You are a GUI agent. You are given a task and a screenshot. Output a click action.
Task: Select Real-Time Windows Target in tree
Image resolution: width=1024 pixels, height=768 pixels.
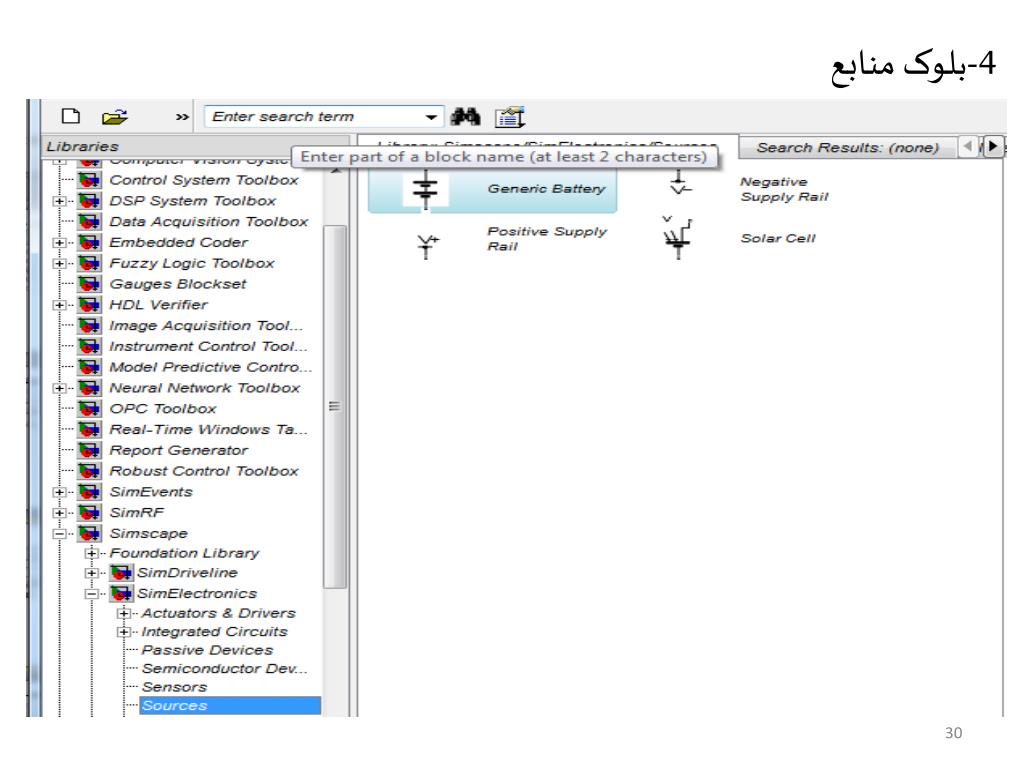coord(208,430)
